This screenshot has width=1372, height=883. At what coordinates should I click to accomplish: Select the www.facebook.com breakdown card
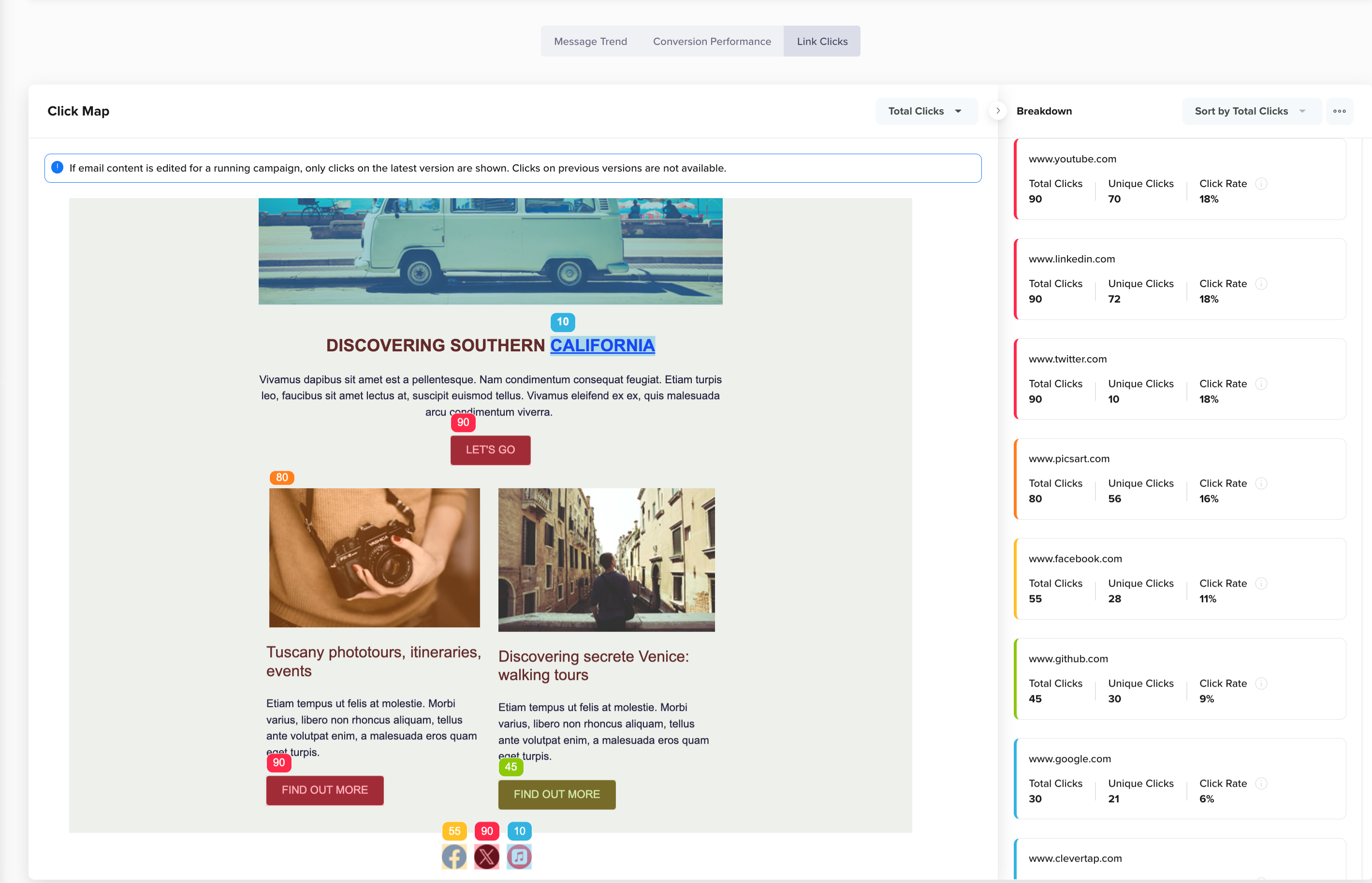pos(1179,579)
